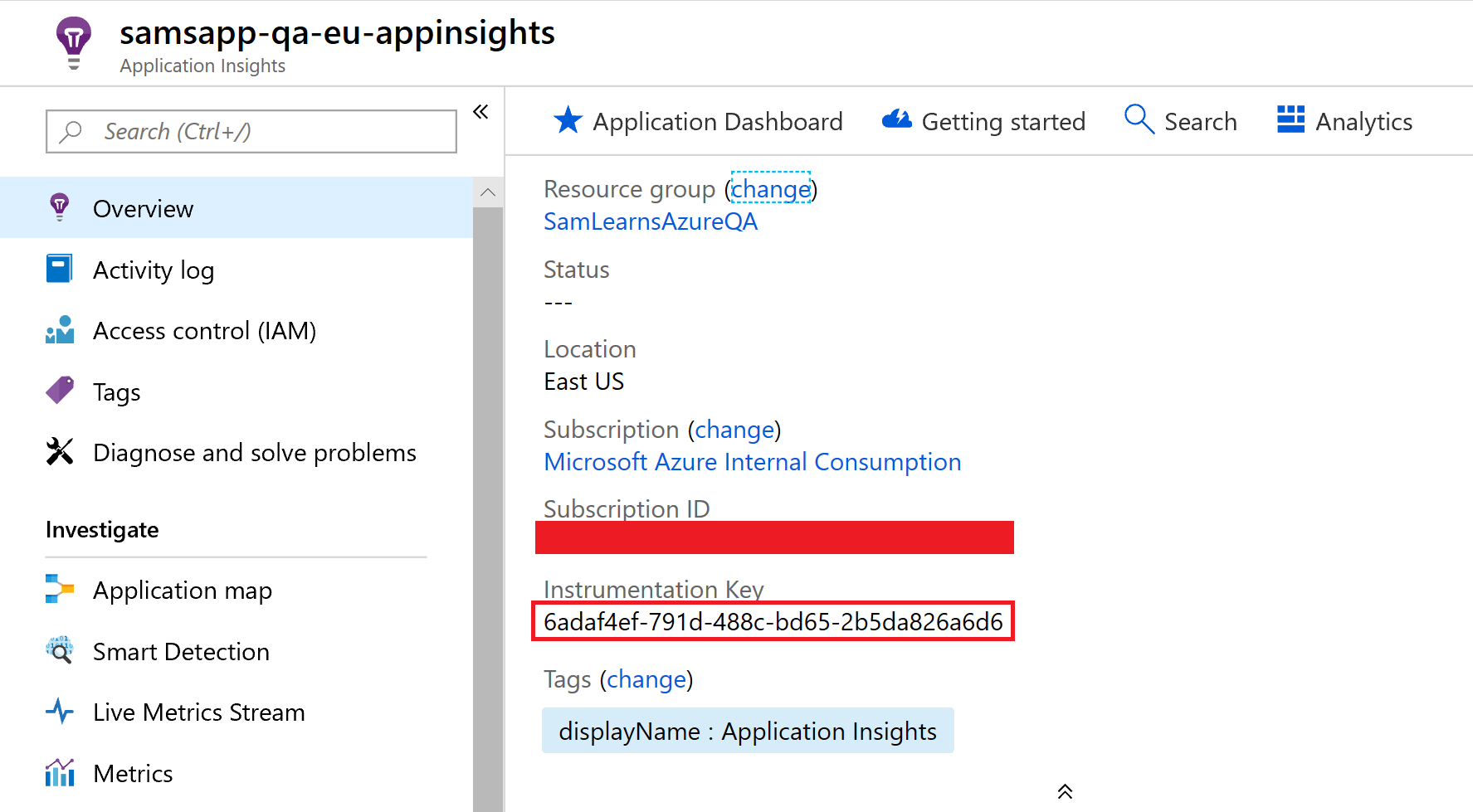Open the Microsoft Azure Internal Consumption link
The width and height of the screenshot is (1473, 812).
pyautogui.click(x=752, y=462)
